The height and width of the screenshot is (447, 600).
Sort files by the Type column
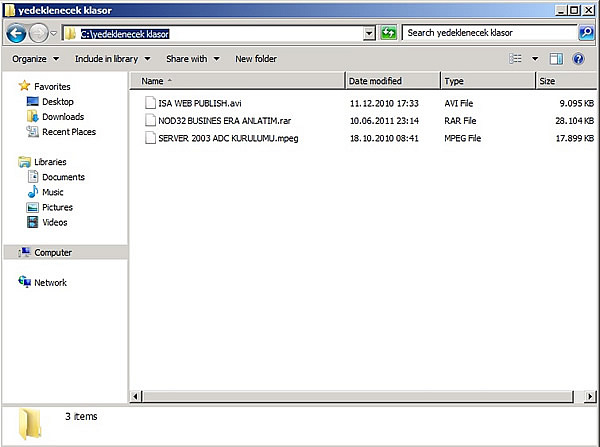488,81
